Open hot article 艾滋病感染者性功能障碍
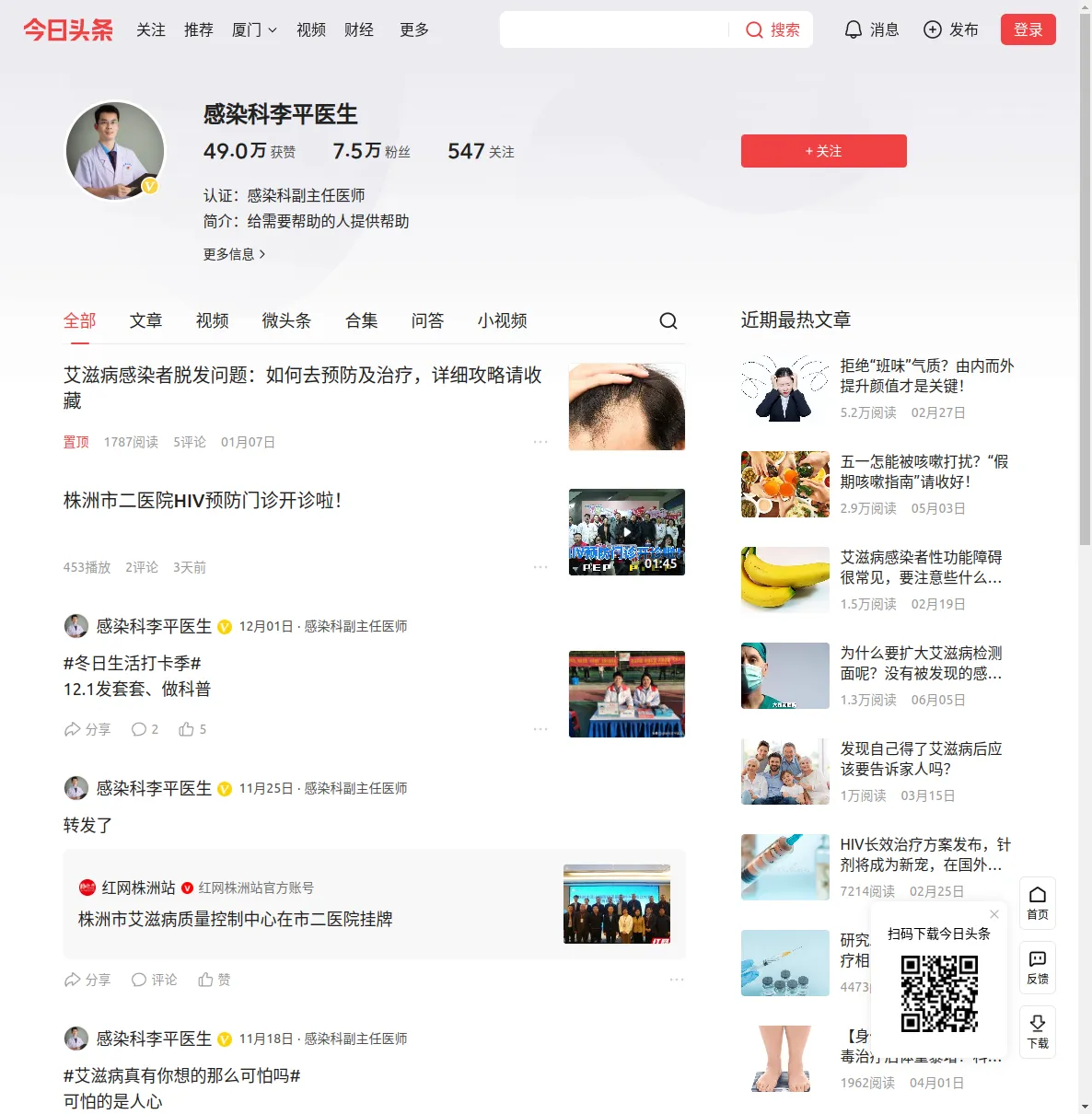Viewport: 1092px width, 1114px height. pos(922,567)
